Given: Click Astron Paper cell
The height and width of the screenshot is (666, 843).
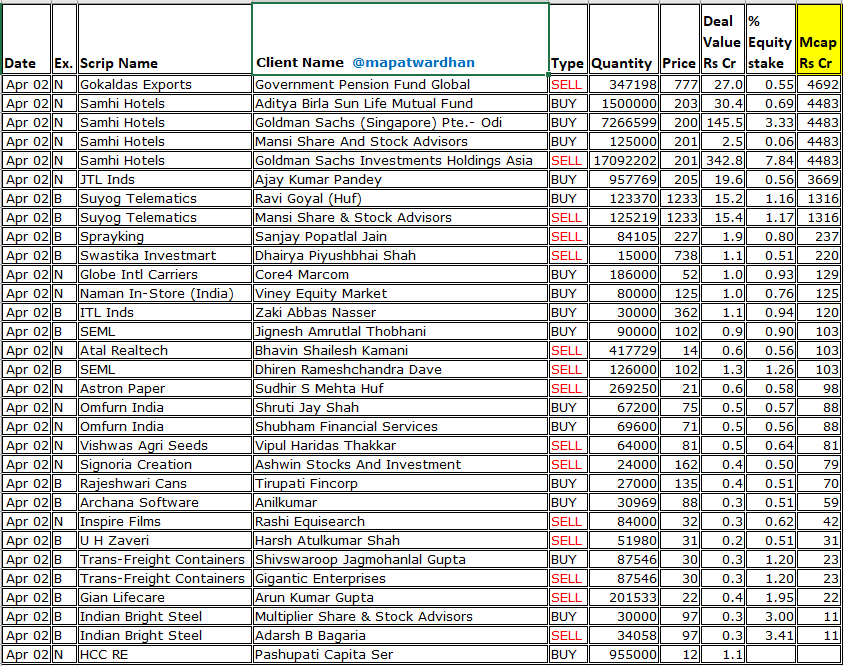Looking at the screenshot, I should [165, 388].
